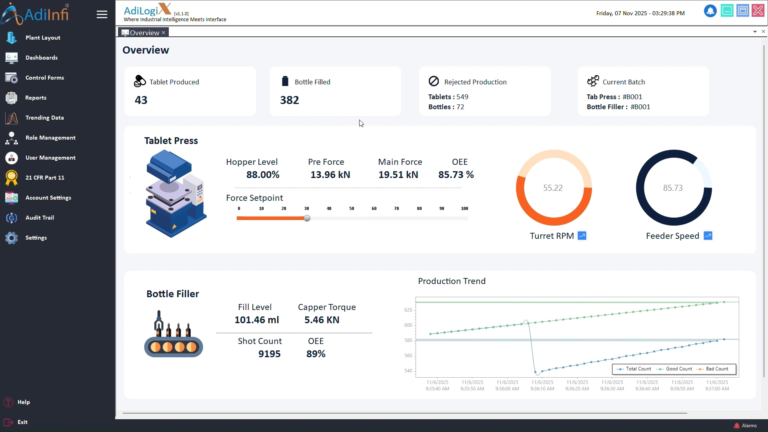Viewport: 768px width, 432px height.
Task: Open User Management menu item
Action: point(50,158)
